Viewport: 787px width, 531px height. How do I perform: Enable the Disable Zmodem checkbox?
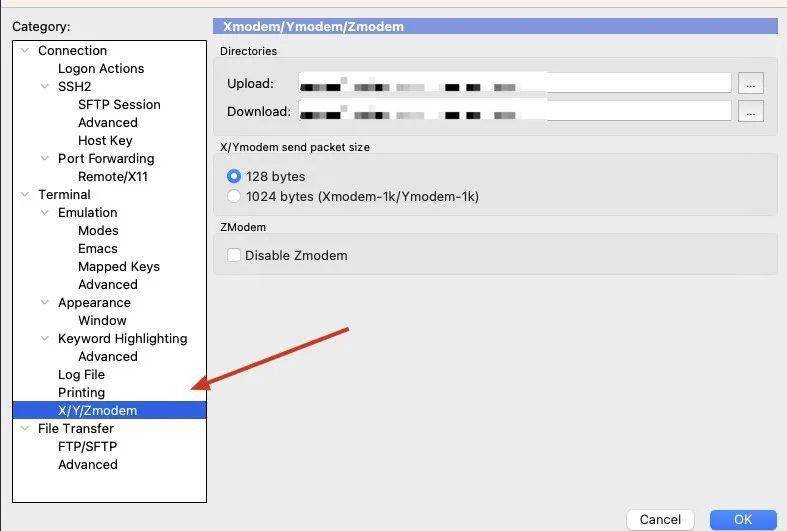[234, 255]
